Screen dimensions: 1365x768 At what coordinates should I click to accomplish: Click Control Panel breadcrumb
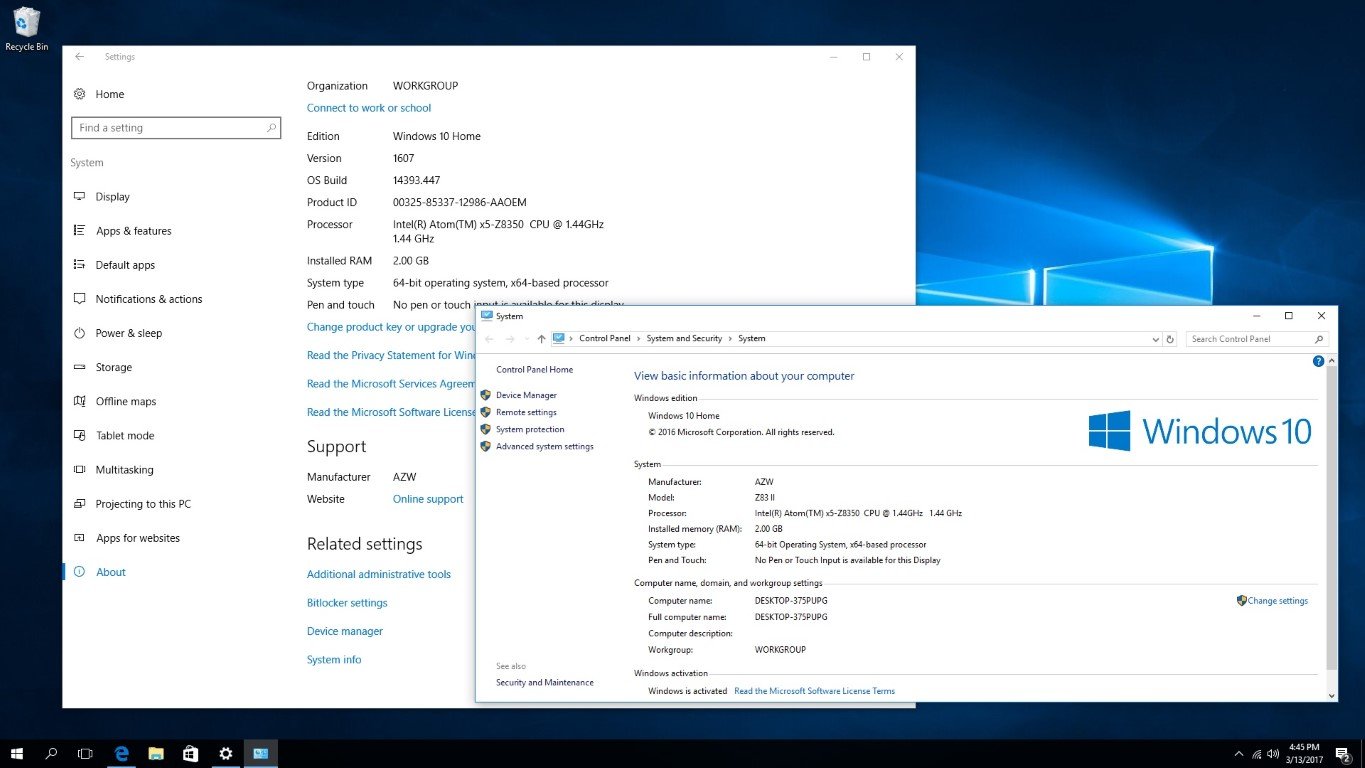point(605,339)
